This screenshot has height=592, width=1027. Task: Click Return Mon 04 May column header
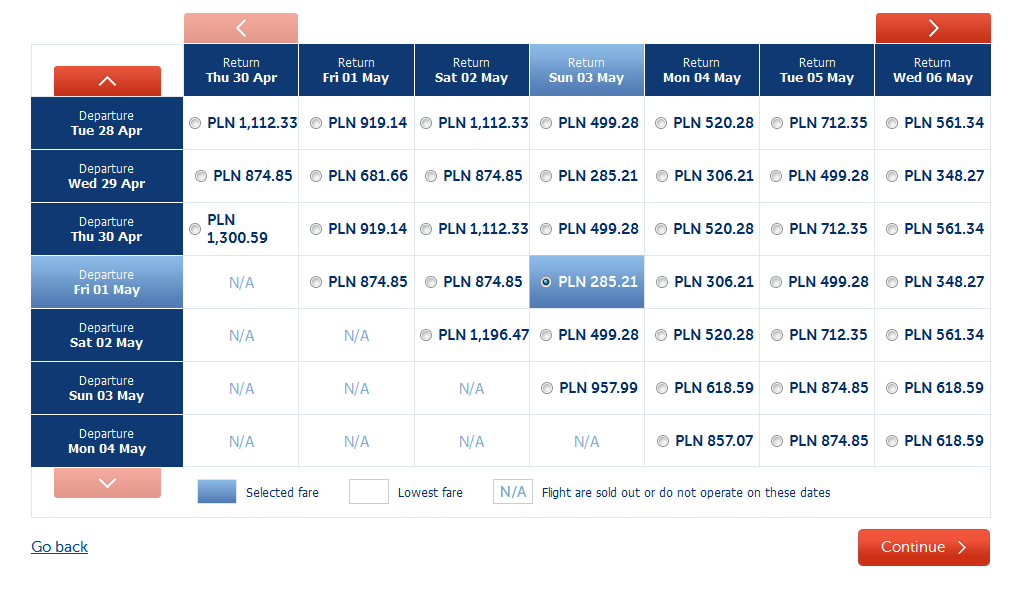pyautogui.click(x=701, y=70)
